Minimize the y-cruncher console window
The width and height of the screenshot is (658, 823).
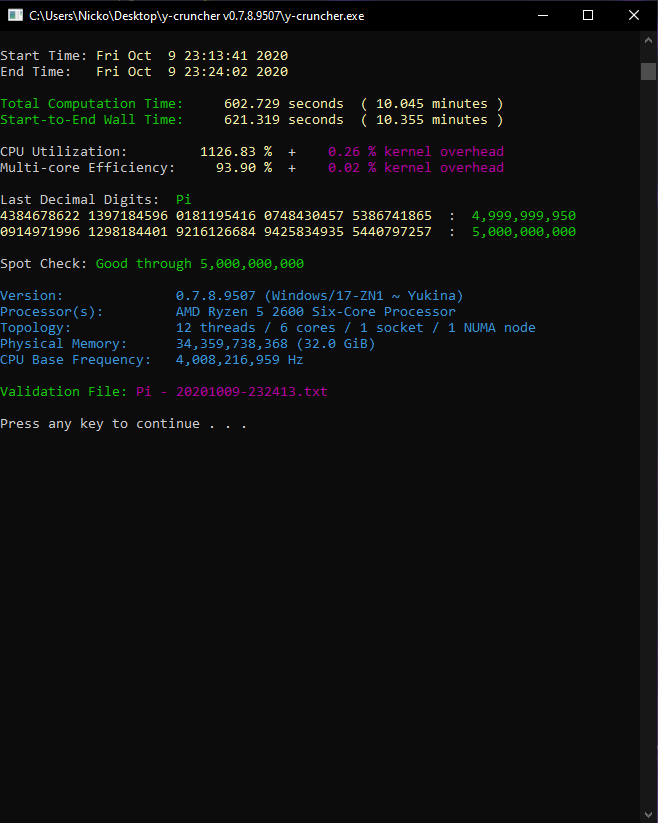(543, 15)
